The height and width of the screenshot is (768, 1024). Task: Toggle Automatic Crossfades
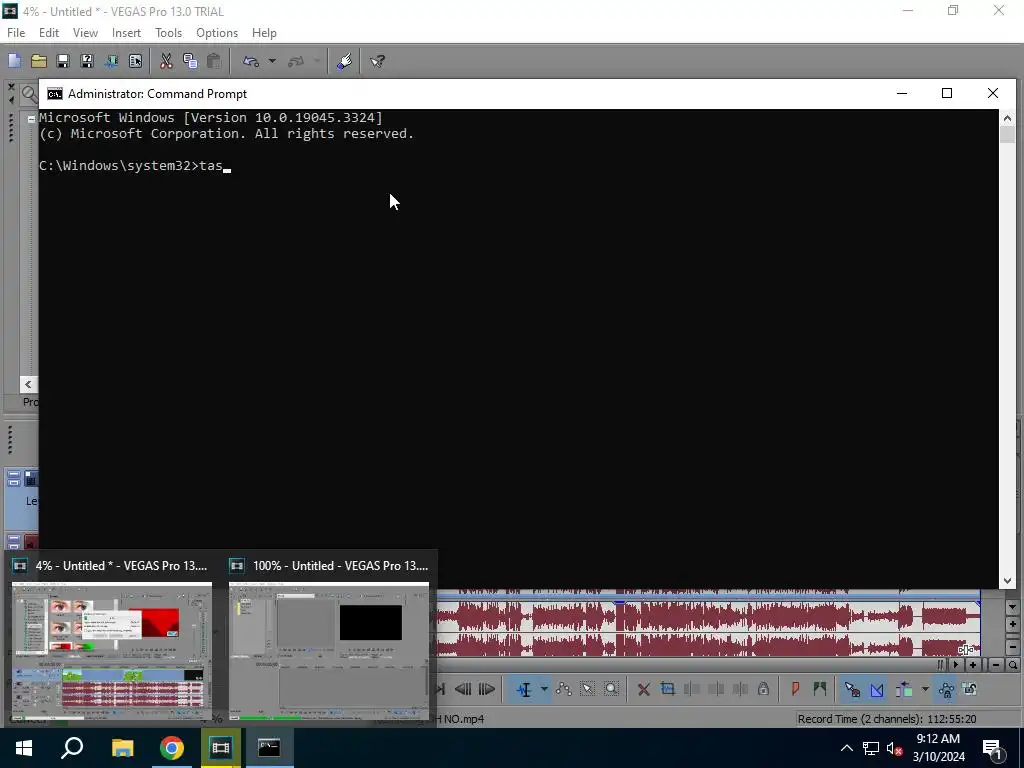pyautogui.click(x=877, y=689)
